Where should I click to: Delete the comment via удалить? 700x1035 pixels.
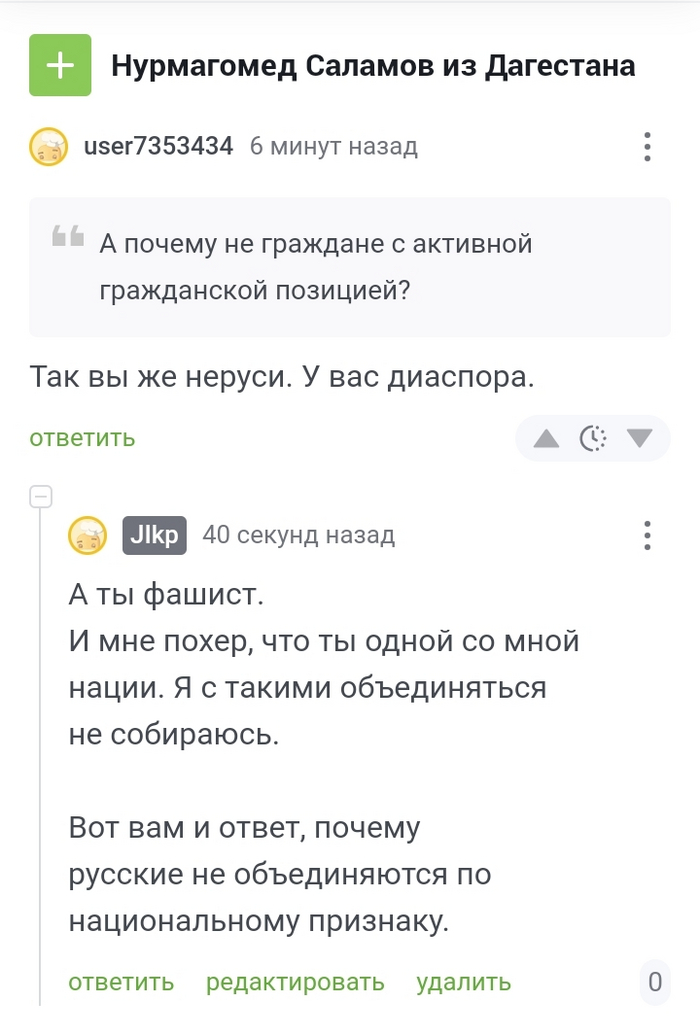[x=463, y=983]
